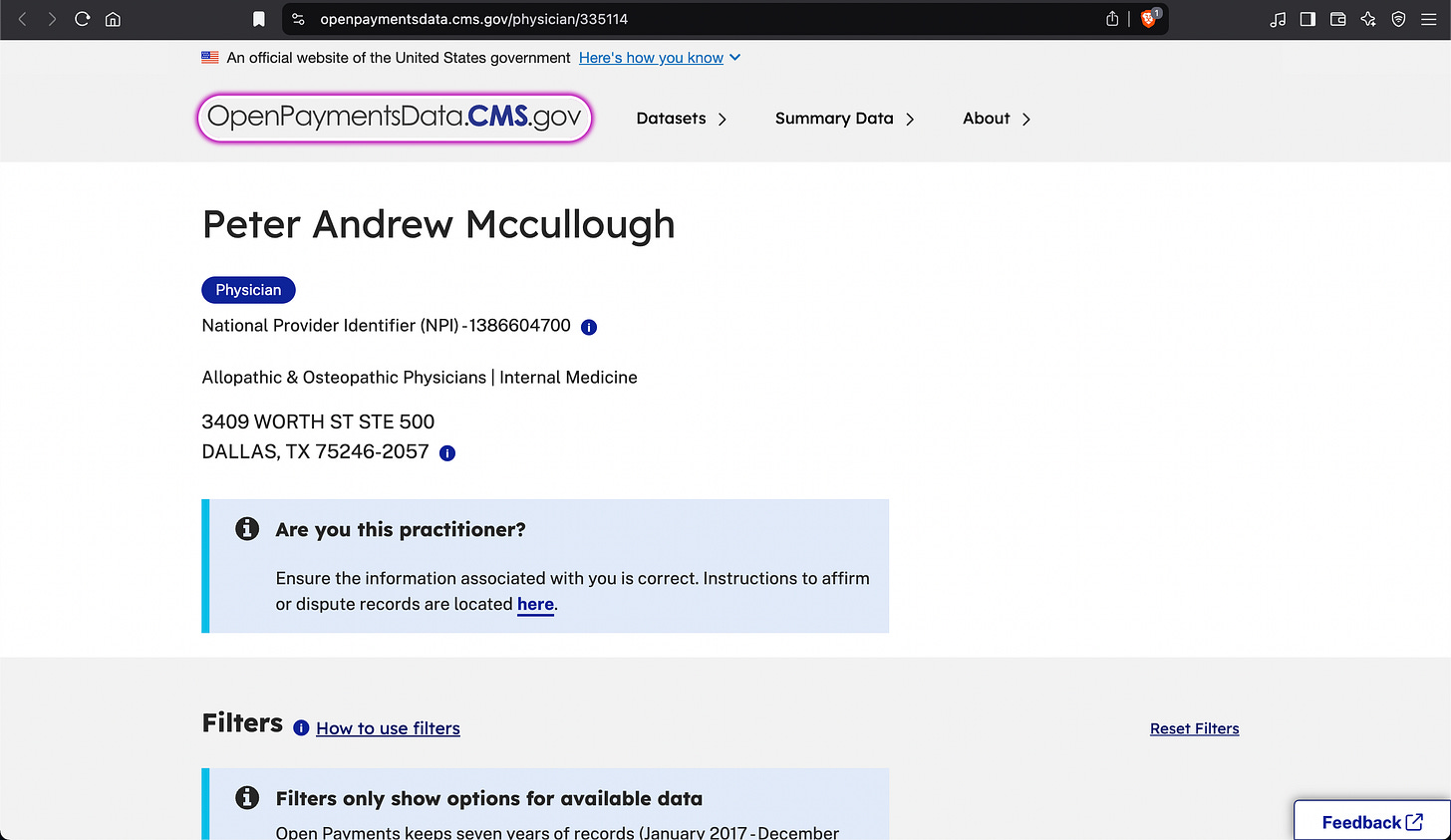Expand the About chevron arrow
This screenshot has width=1451, height=840.
[1025, 120]
